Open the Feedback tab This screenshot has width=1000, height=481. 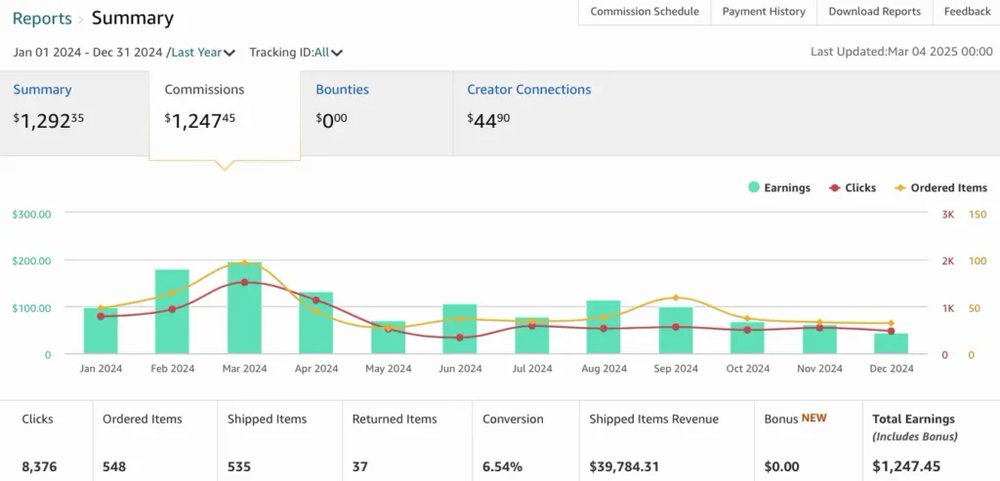coord(967,11)
